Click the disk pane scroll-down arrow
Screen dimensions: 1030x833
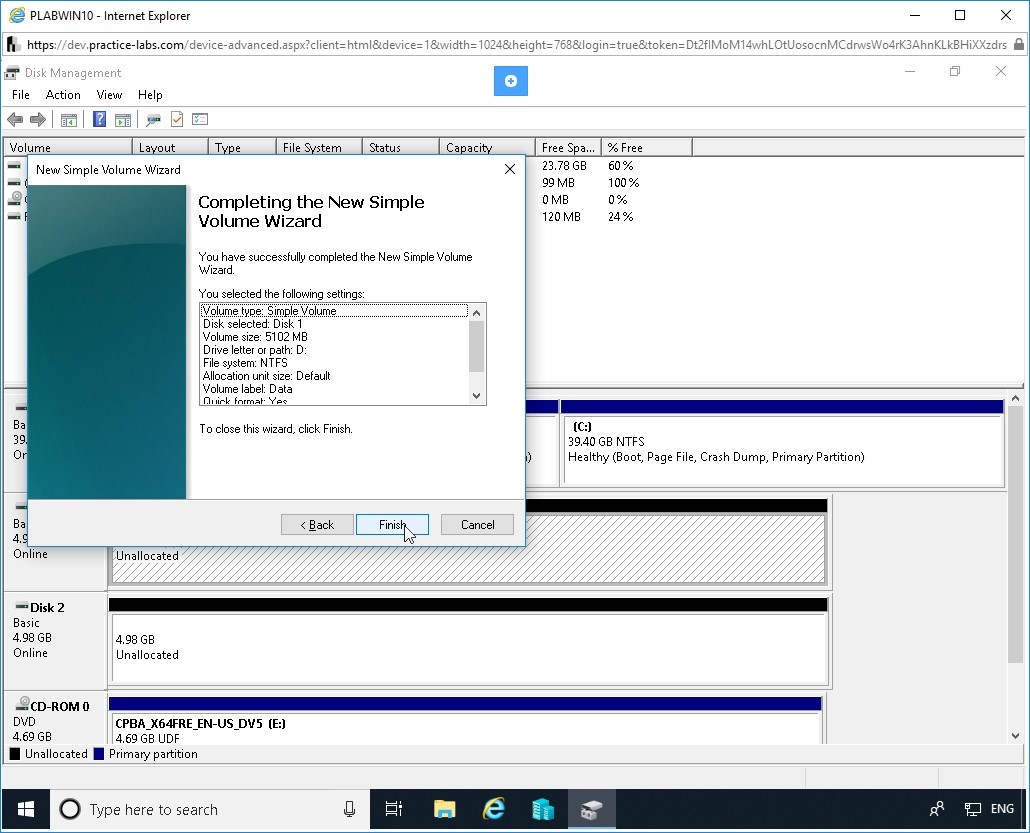point(1016,736)
